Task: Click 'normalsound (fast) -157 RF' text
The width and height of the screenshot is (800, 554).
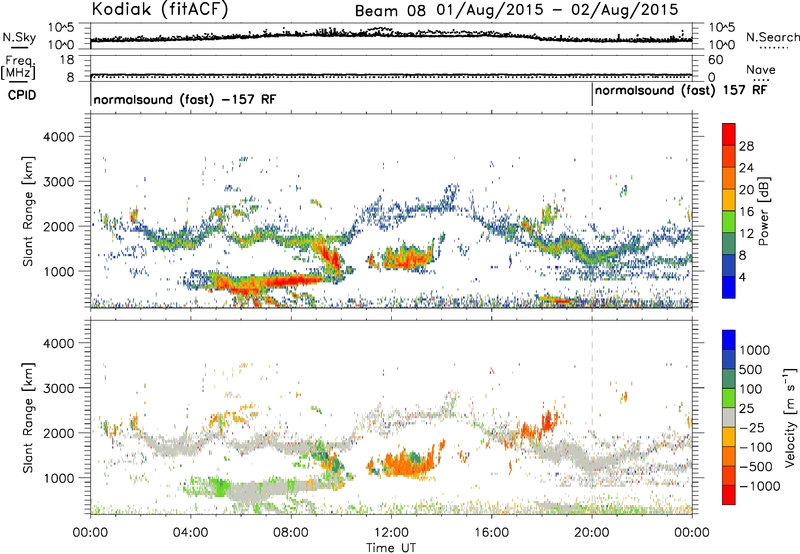Action: (185, 99)
